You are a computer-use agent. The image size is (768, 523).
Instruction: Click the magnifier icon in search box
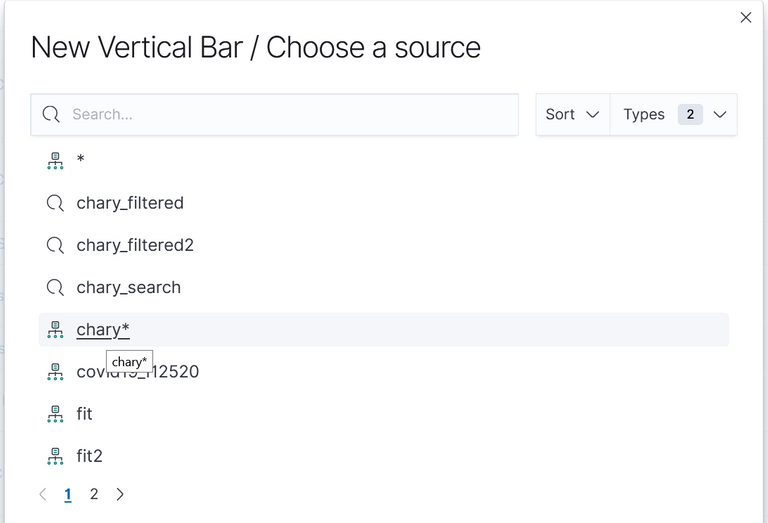click(51, 115)
